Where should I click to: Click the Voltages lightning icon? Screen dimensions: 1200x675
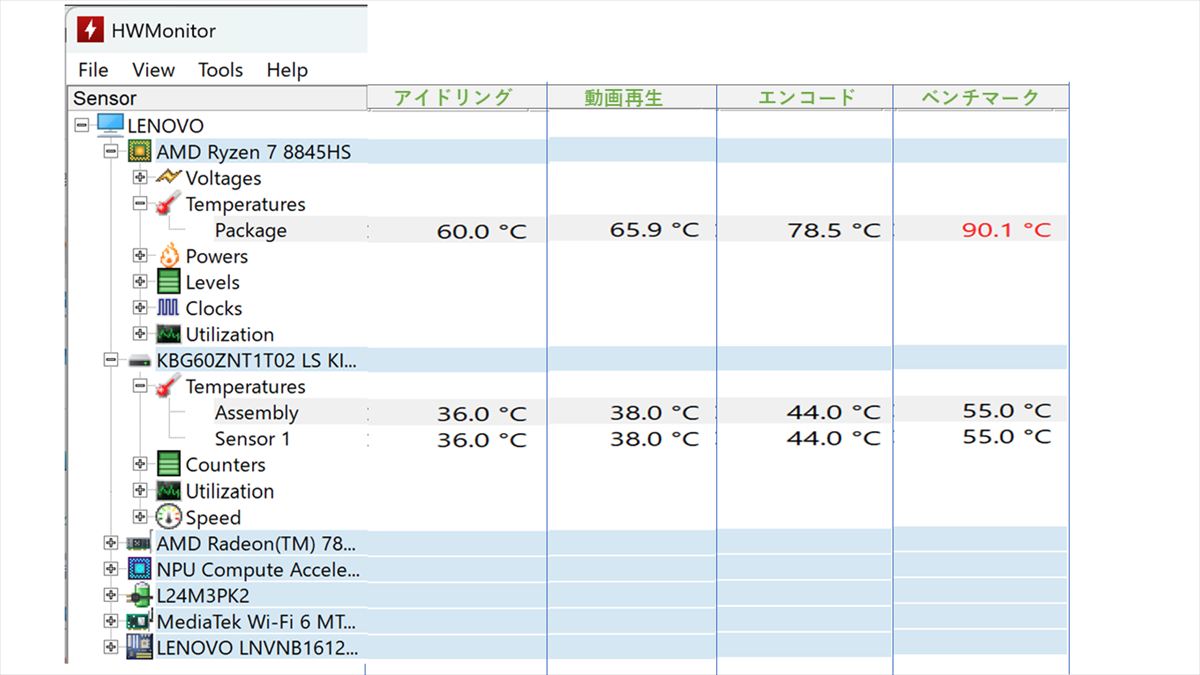[169, 178]
